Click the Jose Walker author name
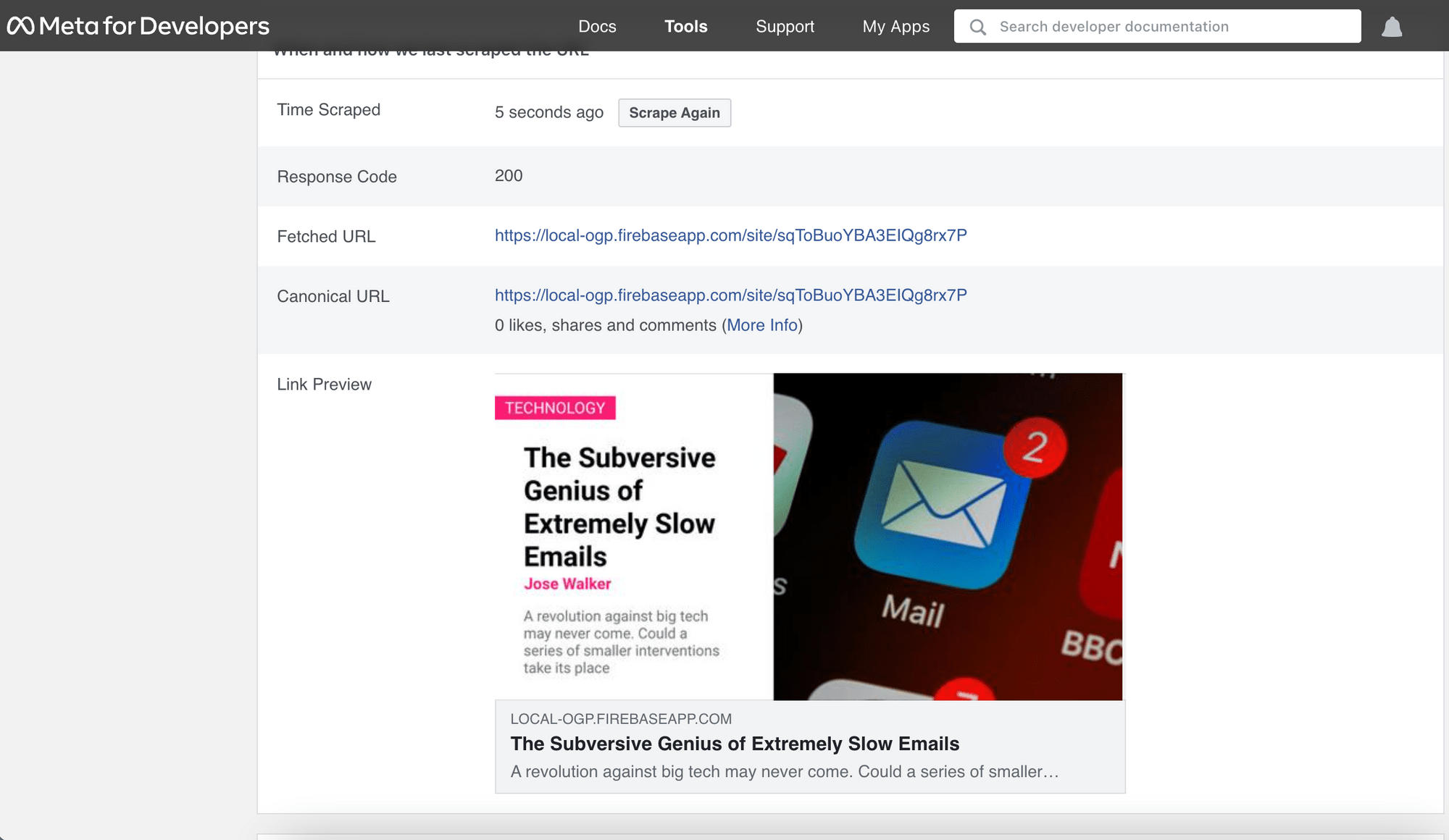1449x840 pixels. coord(567,584)
